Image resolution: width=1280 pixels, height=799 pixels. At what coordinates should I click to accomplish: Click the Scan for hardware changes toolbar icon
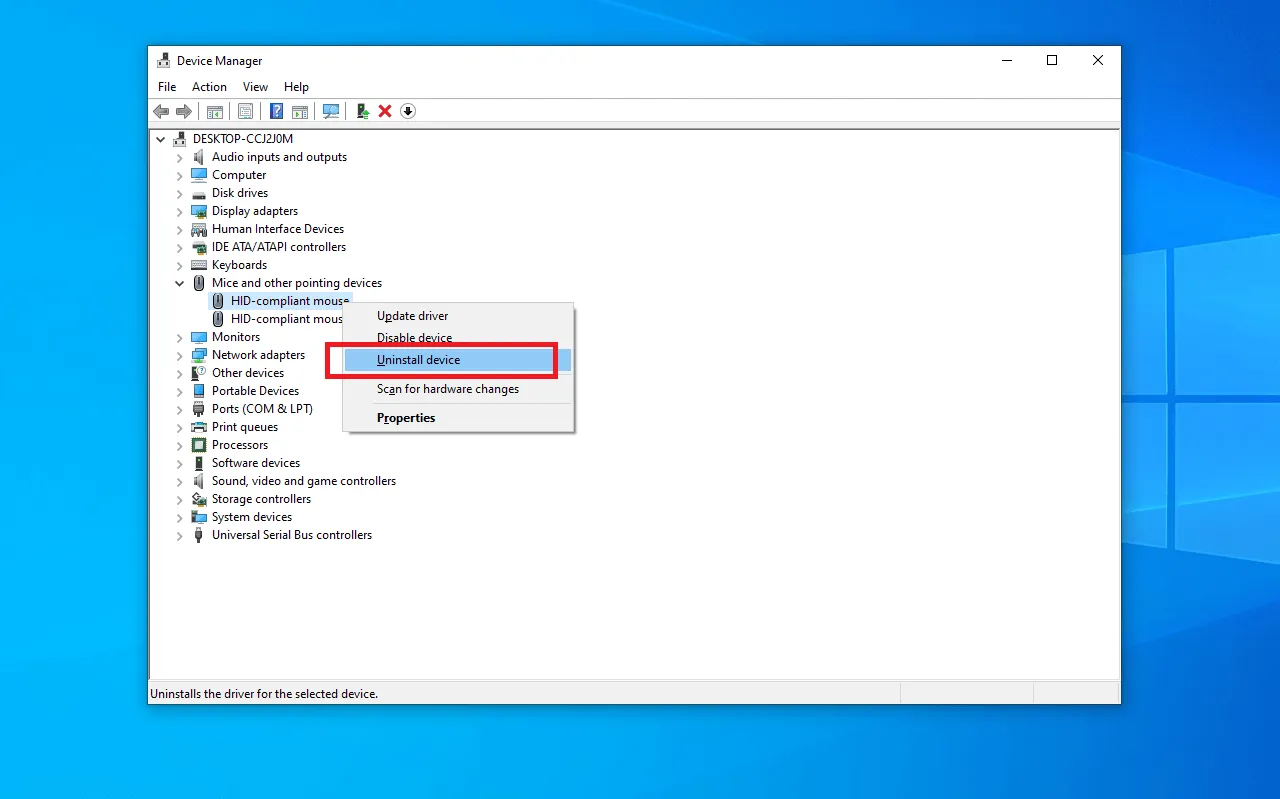(x=331, y=111)
